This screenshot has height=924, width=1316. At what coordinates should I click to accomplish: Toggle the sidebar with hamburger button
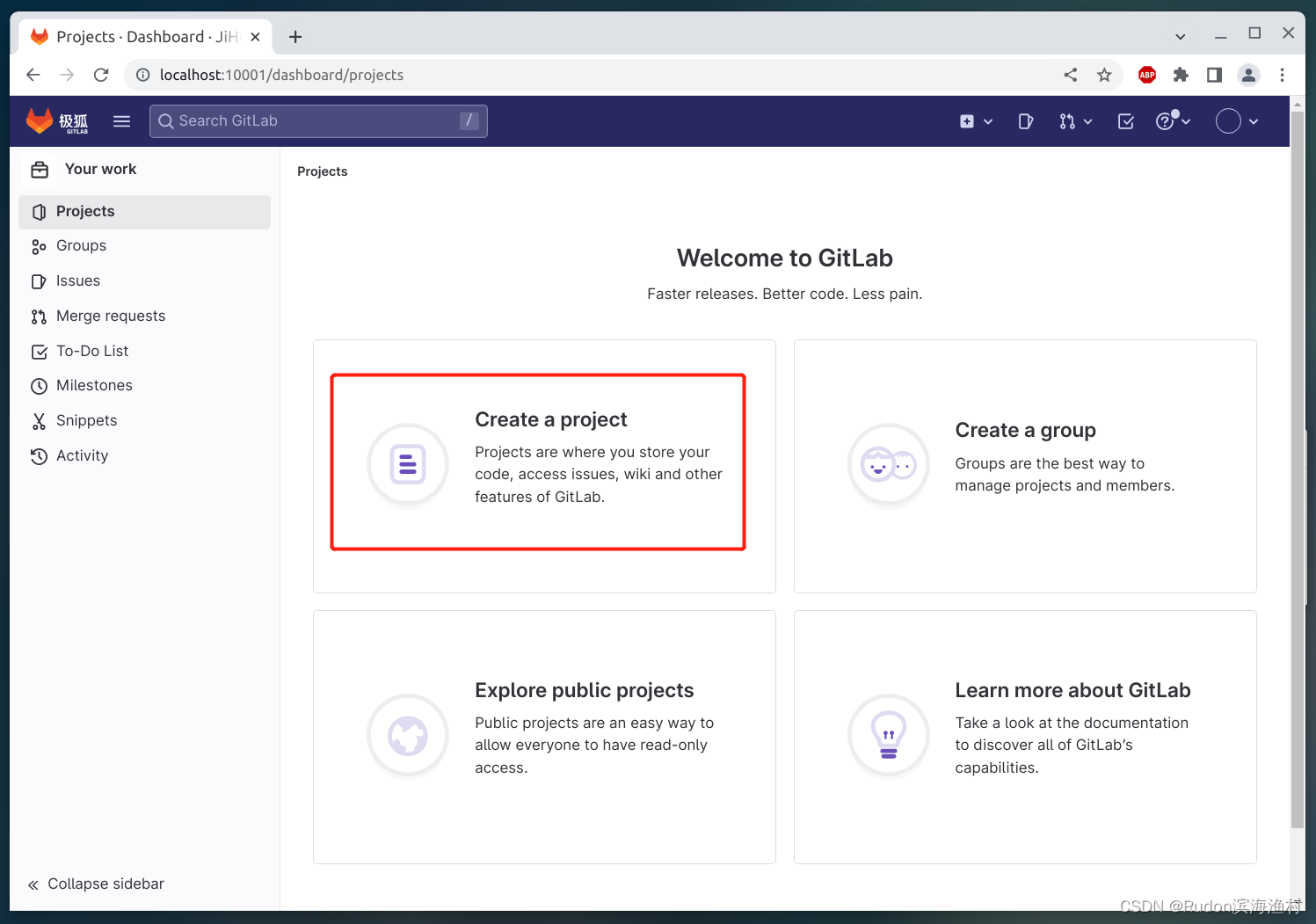121,121
